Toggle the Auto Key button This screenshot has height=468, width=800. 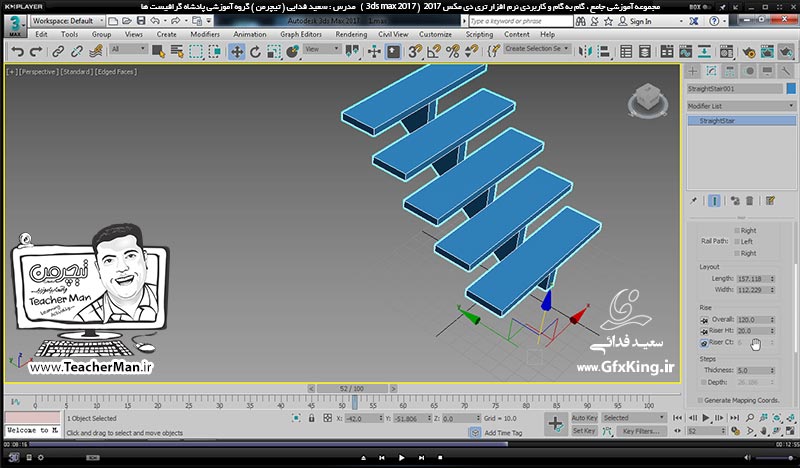[x=584, y=417]
